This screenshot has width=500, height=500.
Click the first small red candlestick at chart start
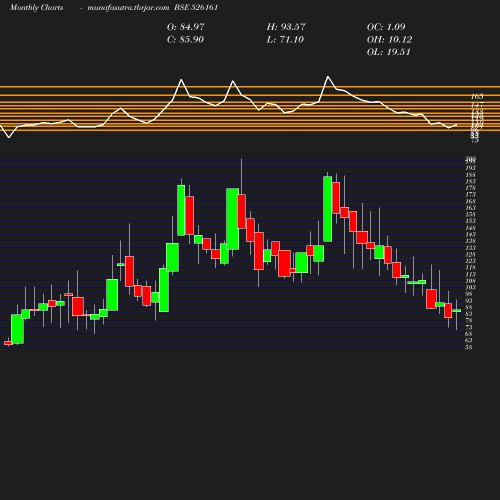[x=8, y=343]
